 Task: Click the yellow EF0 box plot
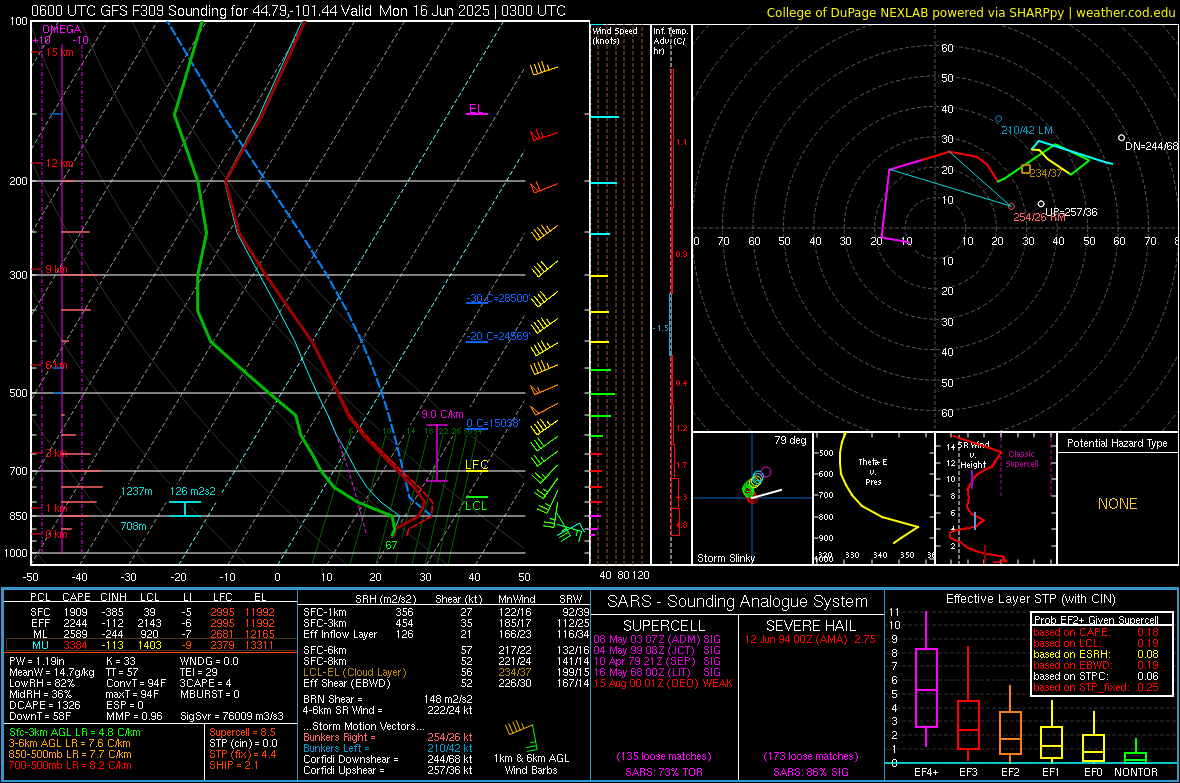(x=1093, y=739)
